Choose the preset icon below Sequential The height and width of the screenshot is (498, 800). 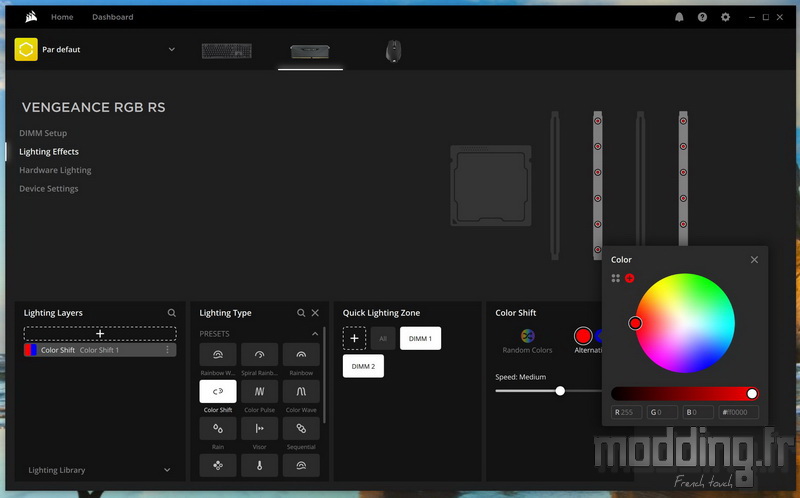pos(301,465)
